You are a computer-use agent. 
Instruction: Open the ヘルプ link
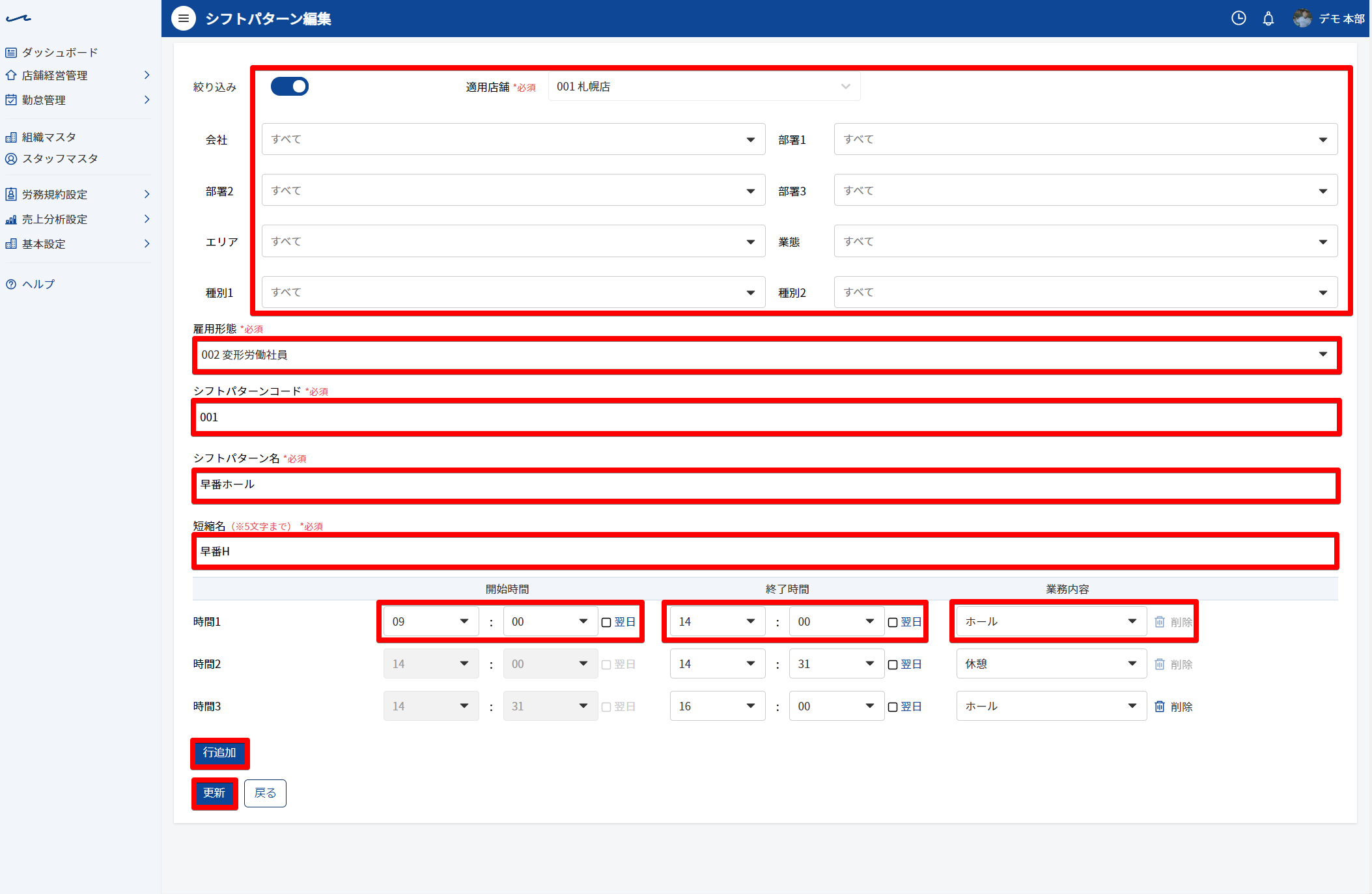(38, 284)
